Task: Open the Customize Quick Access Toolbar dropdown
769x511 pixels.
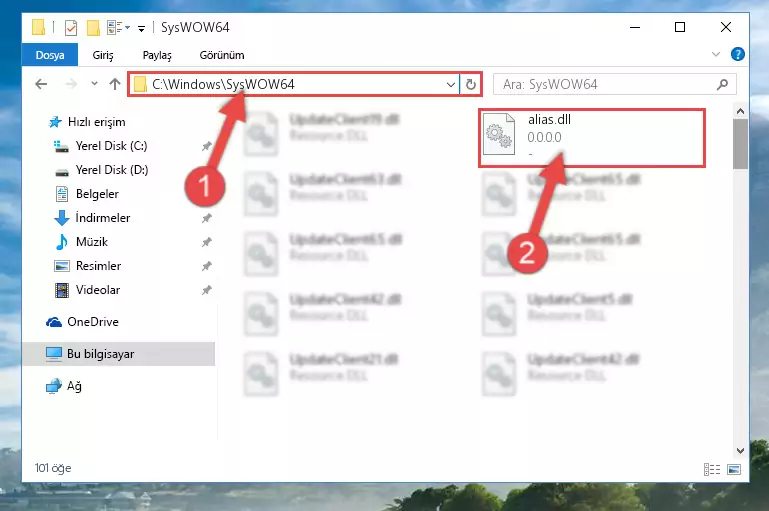Action: pos(141,28)
